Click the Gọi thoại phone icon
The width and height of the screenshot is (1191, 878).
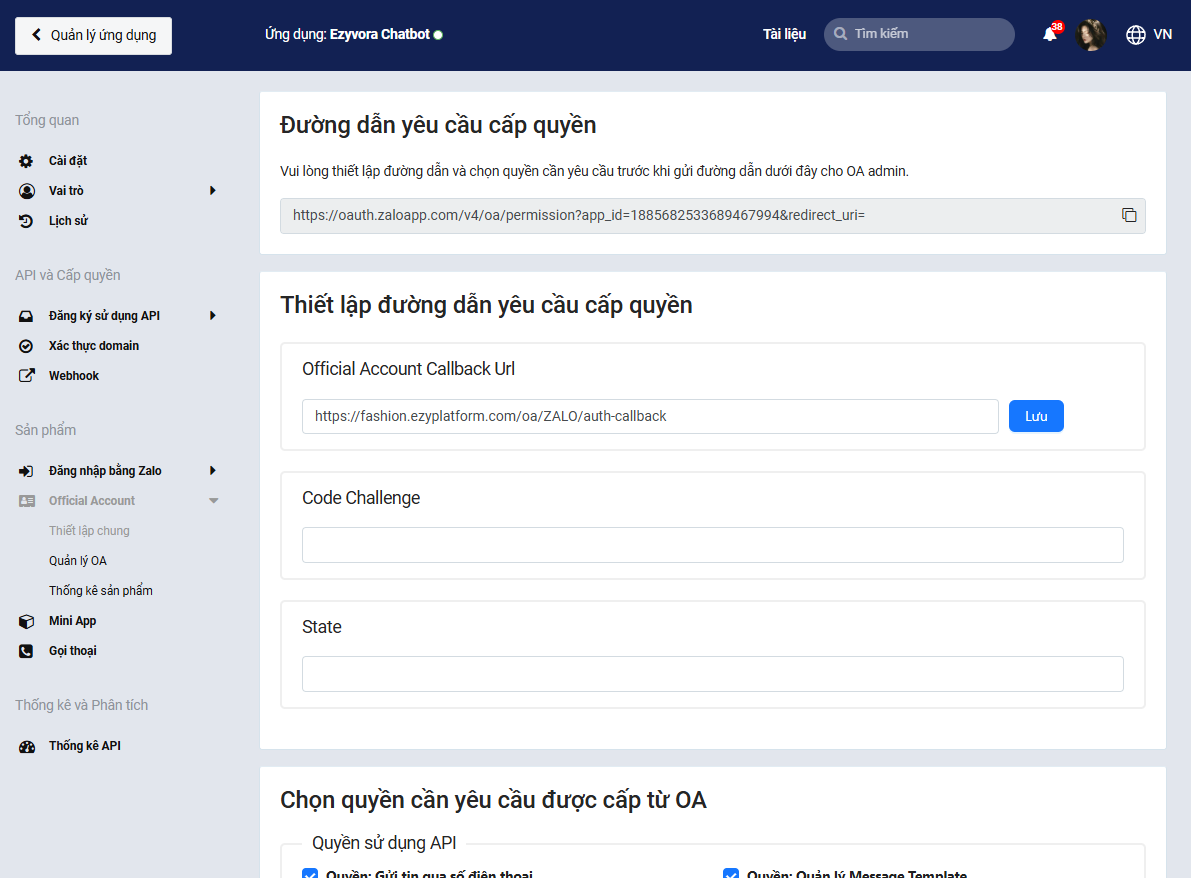(26, 651)
